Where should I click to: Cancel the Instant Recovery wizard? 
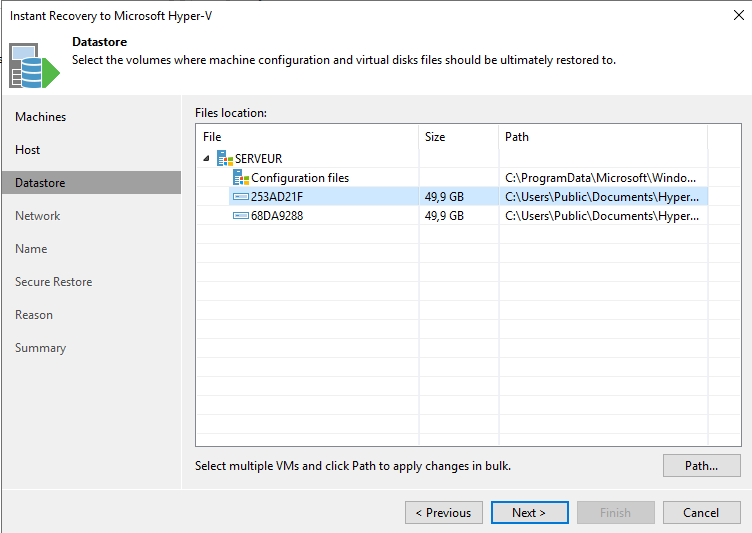coord(701,513)
